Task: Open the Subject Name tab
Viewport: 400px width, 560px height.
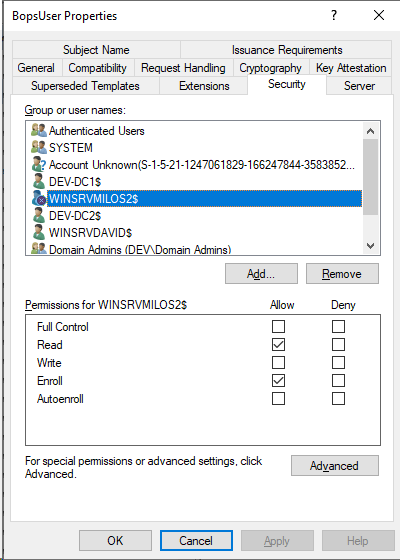Action: point(96,50)
